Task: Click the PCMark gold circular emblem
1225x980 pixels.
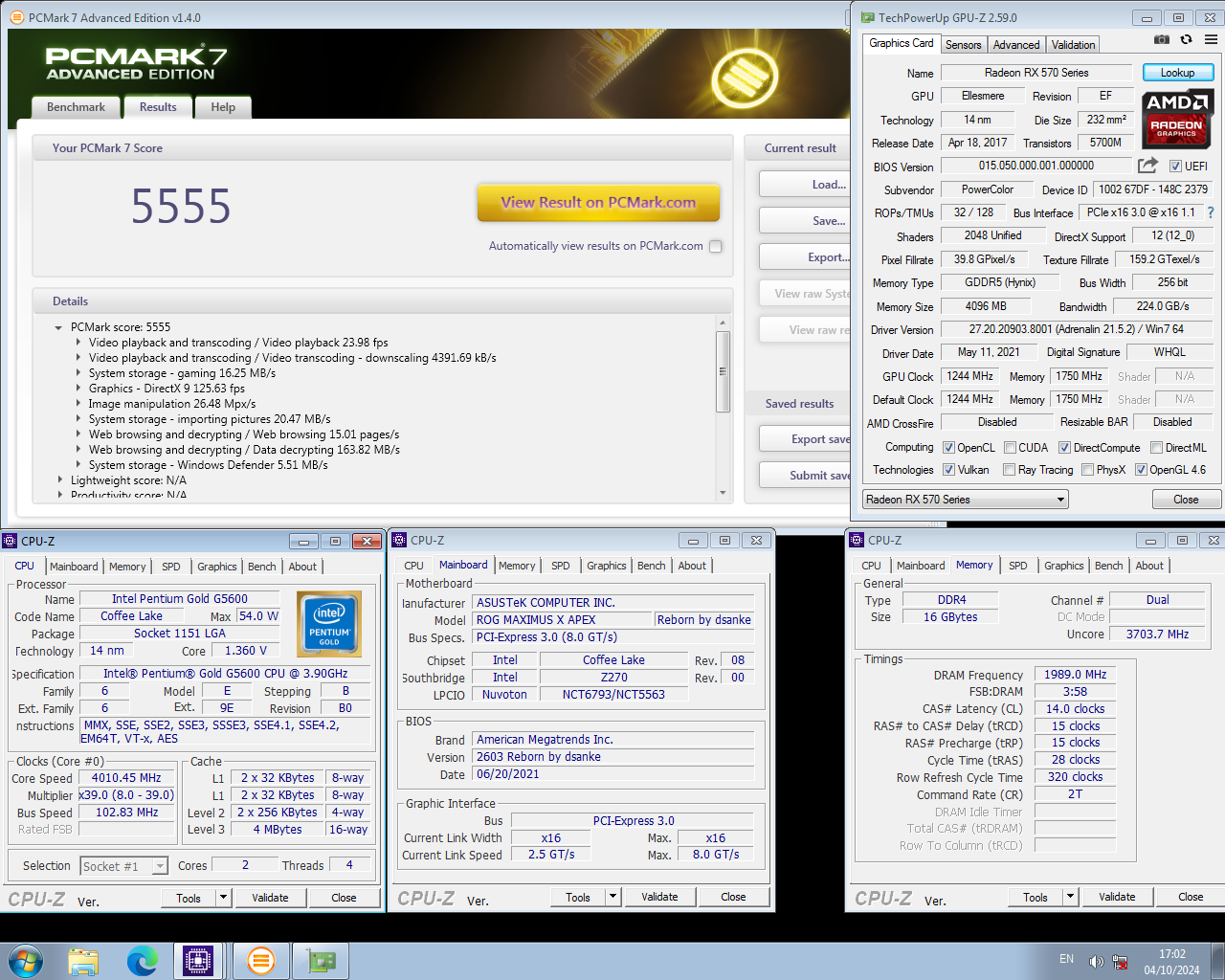Action: (745, 78)
